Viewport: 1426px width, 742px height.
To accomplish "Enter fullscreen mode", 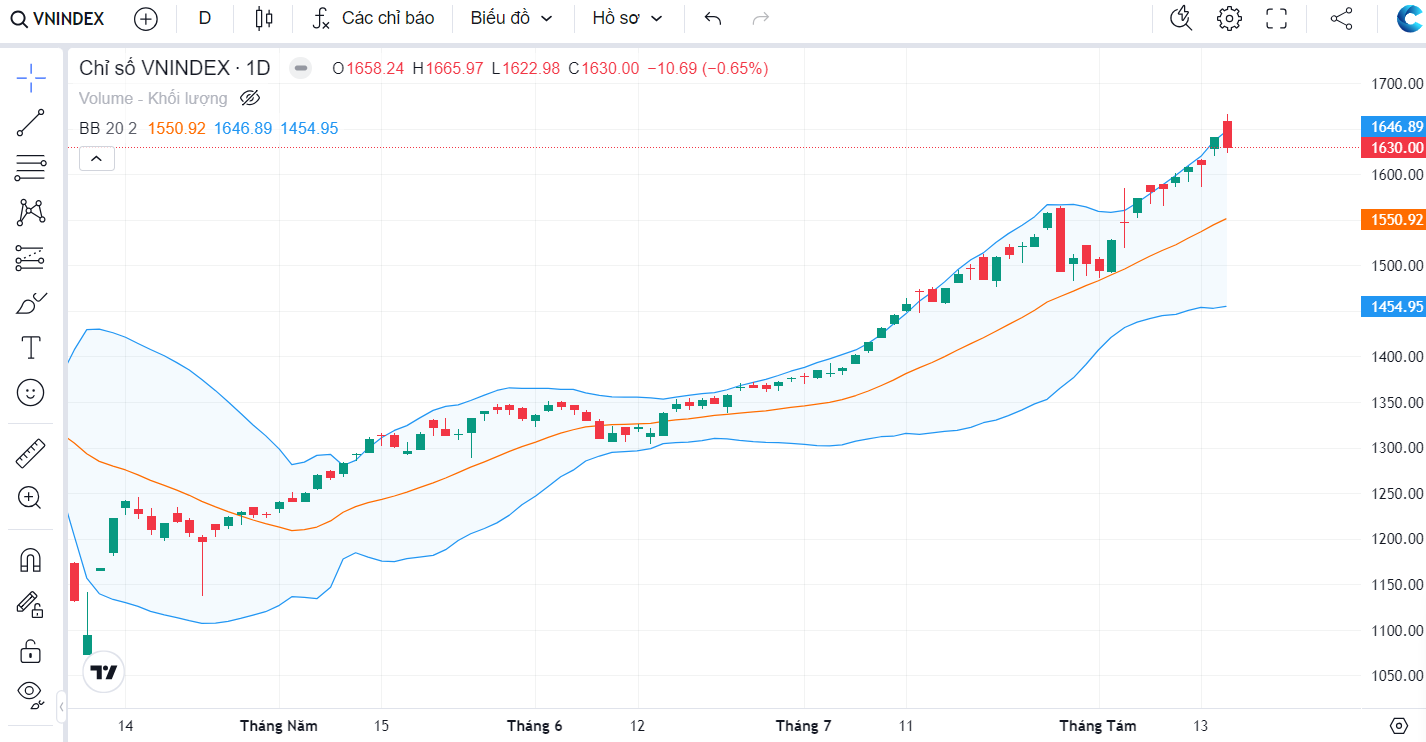I will 1276,18.
